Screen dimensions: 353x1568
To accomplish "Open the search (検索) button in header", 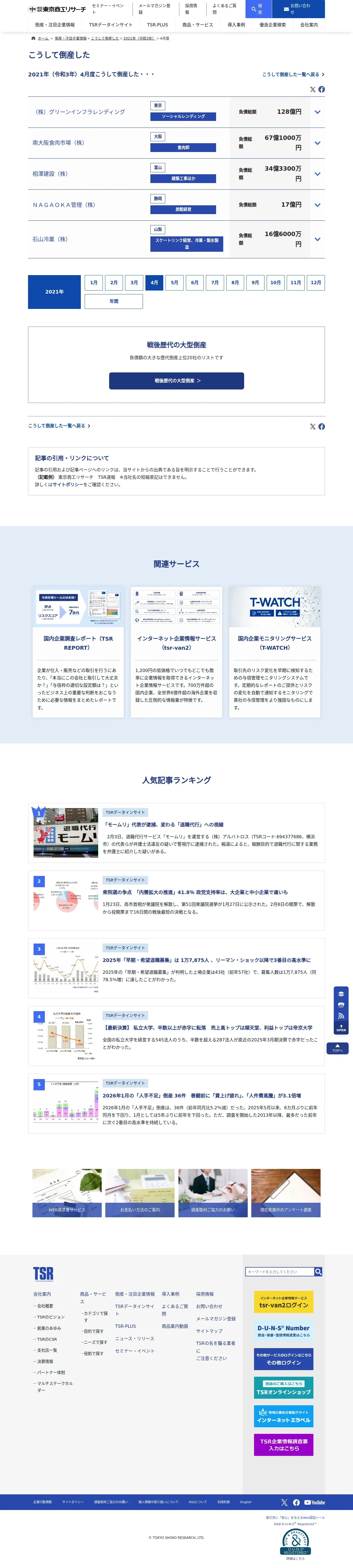I will coord(258,9).
